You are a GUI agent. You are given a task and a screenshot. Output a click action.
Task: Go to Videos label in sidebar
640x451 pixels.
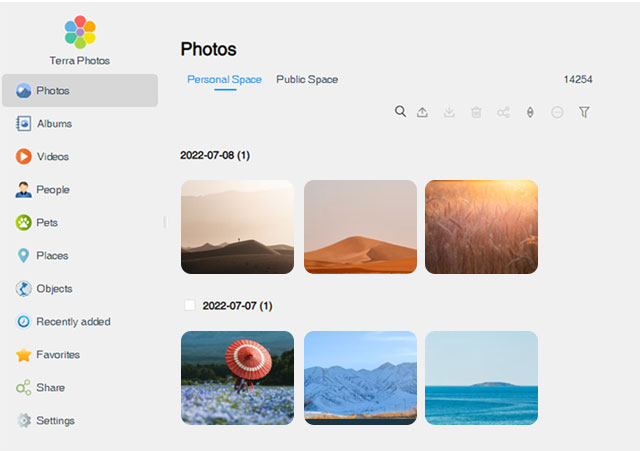click(x=53, y=157)
